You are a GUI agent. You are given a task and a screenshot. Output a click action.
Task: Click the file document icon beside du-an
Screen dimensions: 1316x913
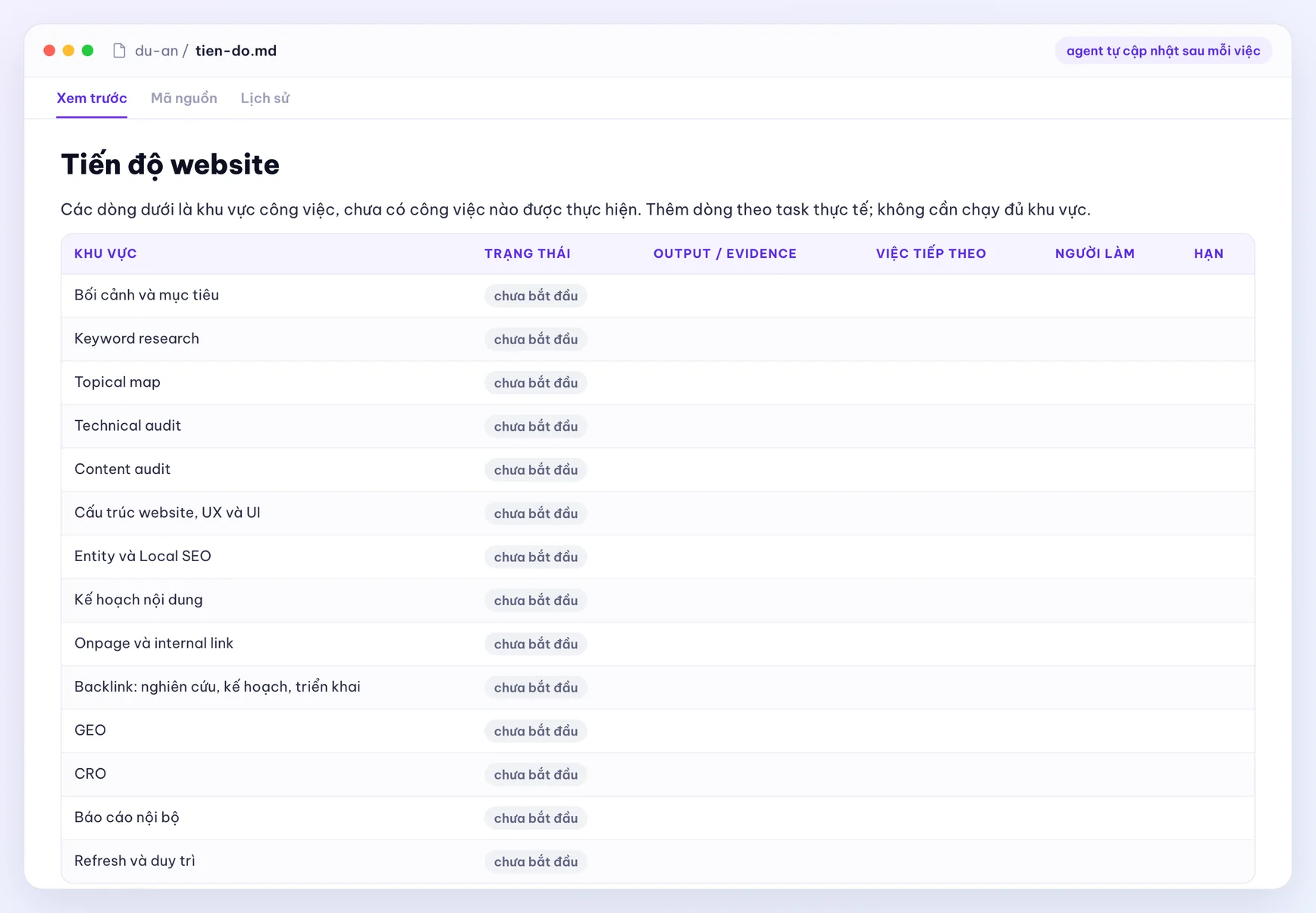coord(119,51)
